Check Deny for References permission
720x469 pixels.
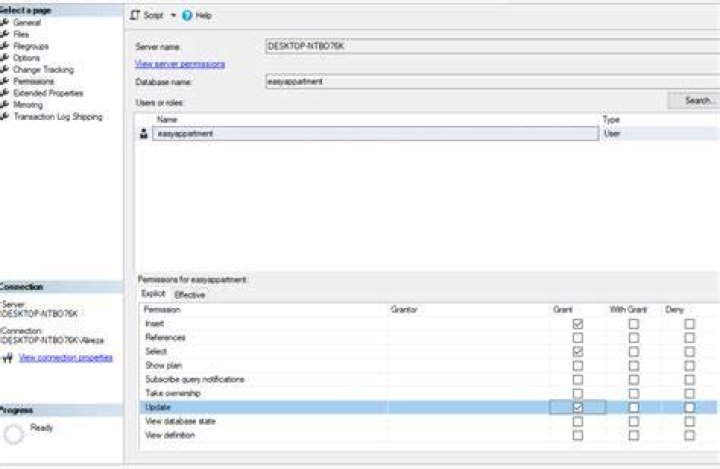click(689, 338)
